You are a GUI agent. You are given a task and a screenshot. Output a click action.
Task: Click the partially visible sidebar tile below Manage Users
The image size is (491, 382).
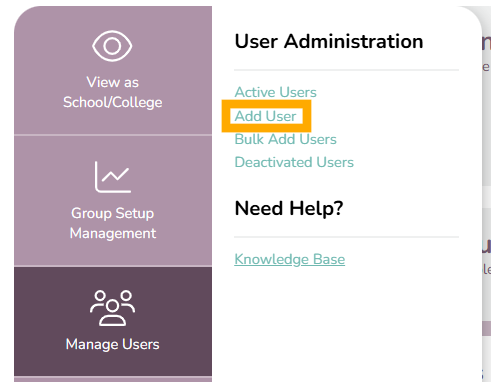coord(113,380)
